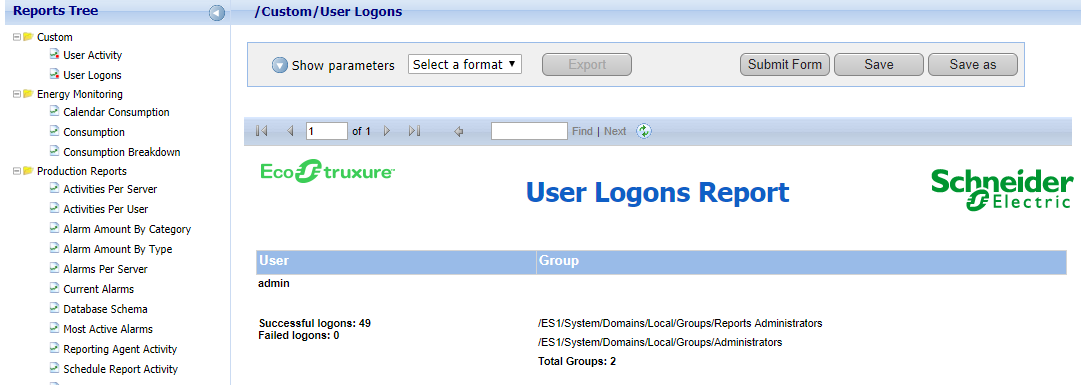Click the Activities Per User report icon
The height and width of the screenshot is (385, 1081).
[x=54, y=208]
